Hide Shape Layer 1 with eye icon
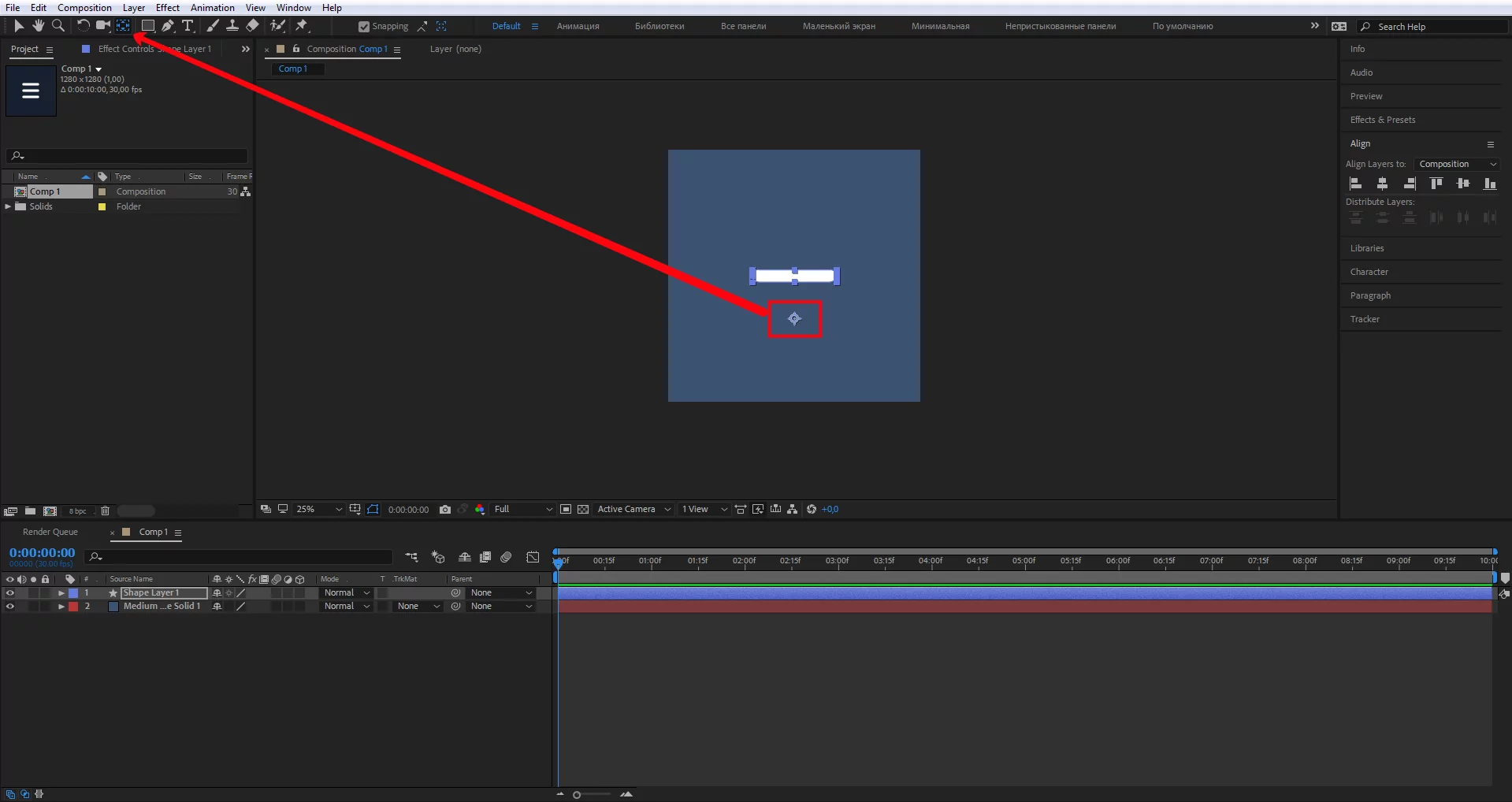The image size is (1512, 802). click(10, 593)
